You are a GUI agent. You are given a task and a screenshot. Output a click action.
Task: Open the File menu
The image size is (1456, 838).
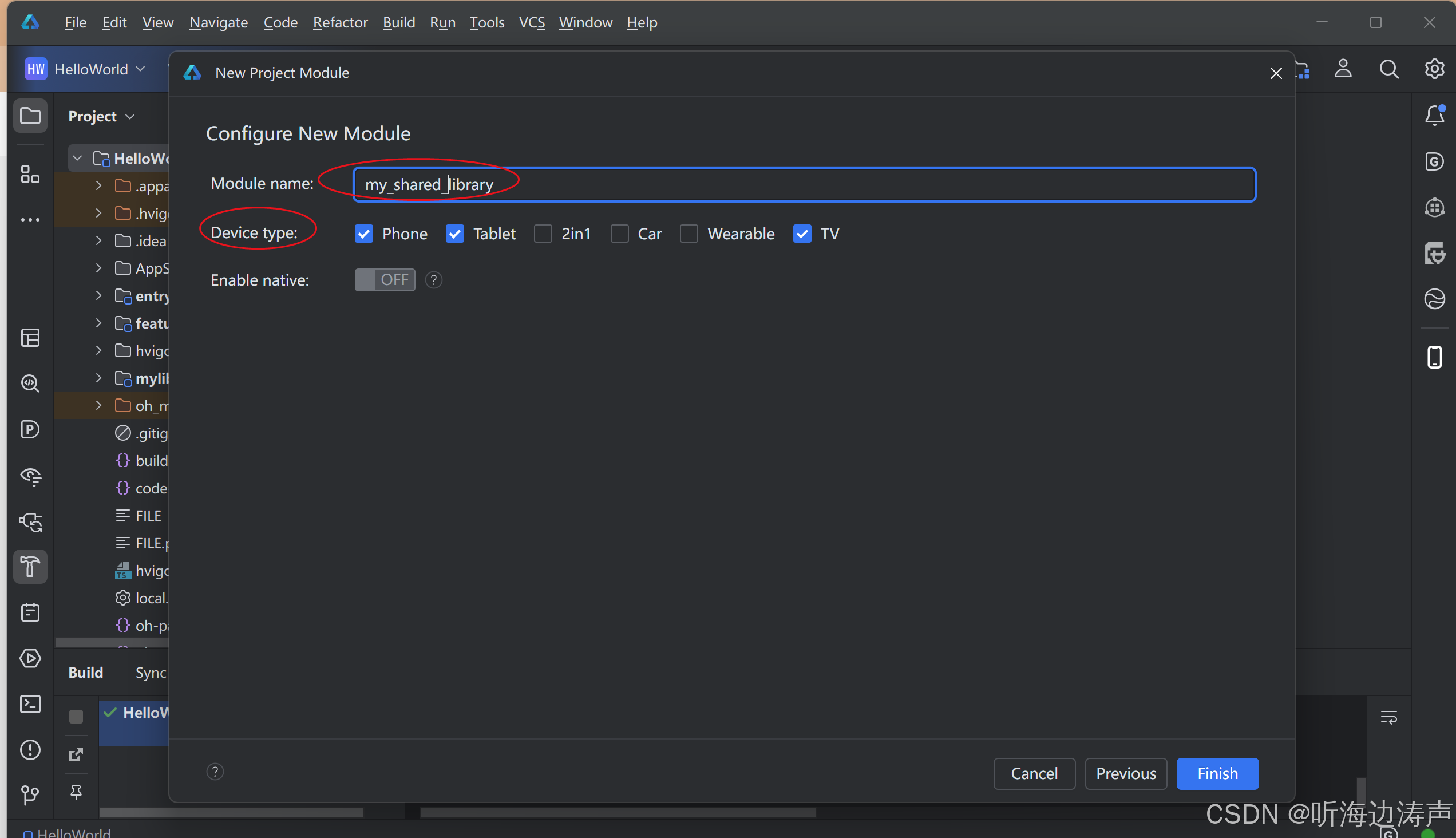[x=76, y=22]
